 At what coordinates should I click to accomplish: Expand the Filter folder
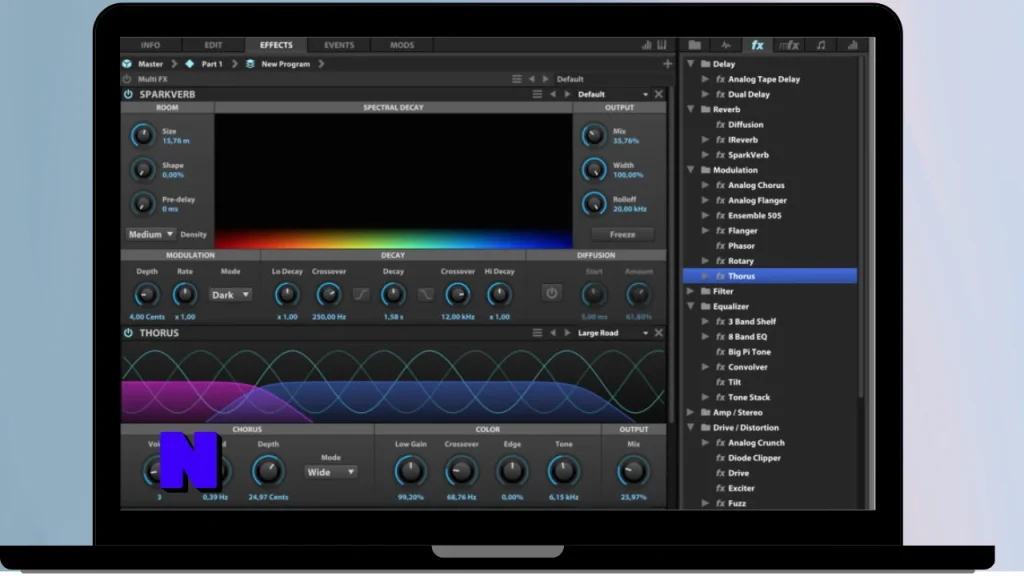point(690,291)
